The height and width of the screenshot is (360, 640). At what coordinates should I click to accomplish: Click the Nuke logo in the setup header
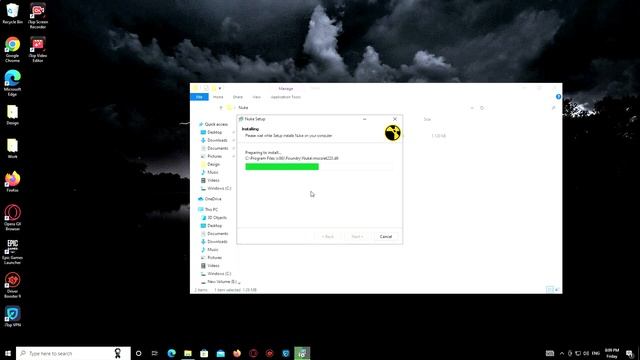point(393,133)
